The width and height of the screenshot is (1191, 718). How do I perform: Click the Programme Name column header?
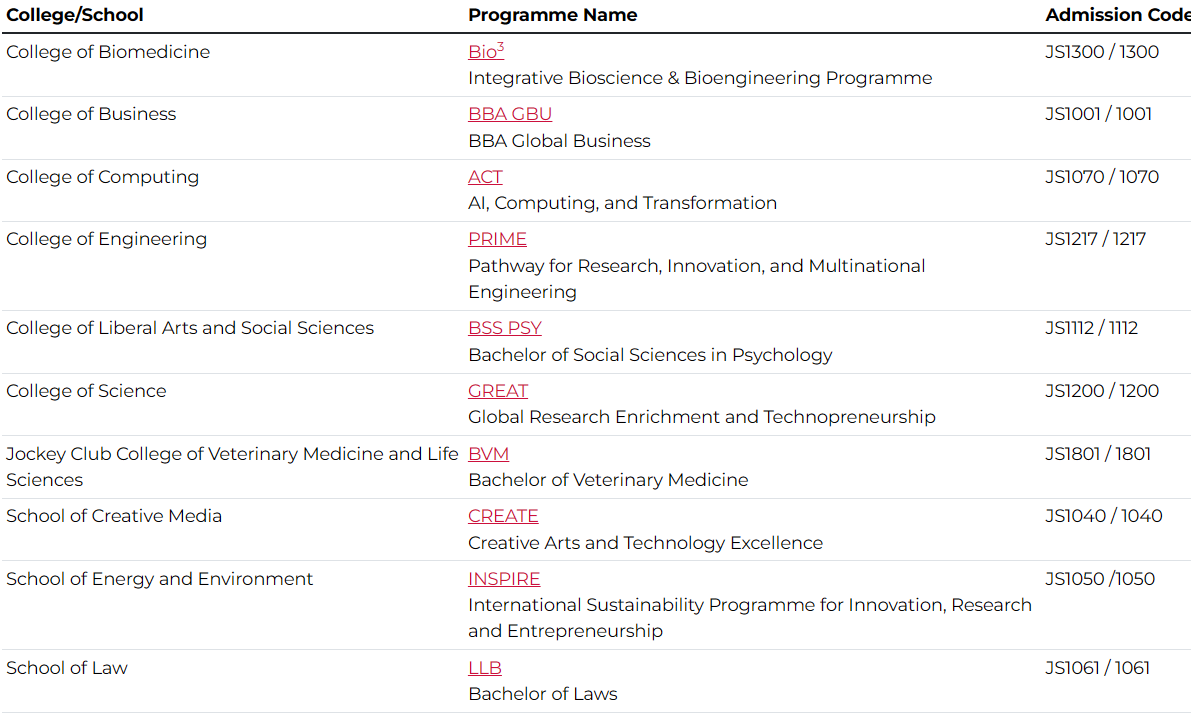coord(552,15)
